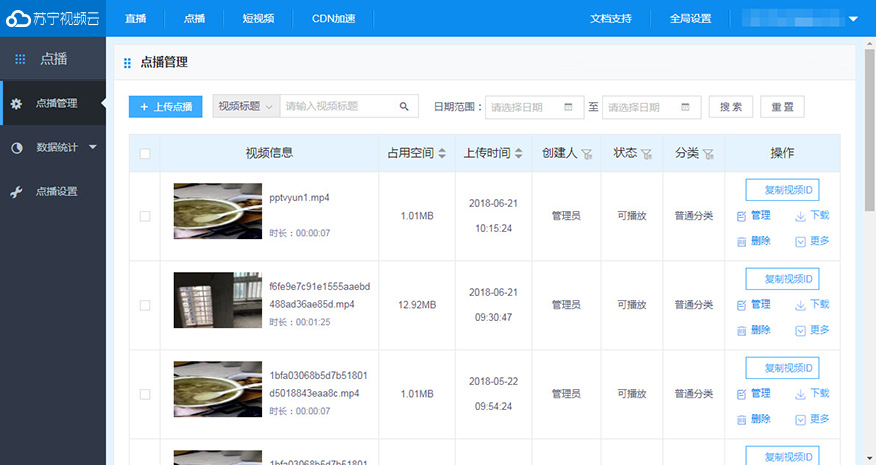Click the end date 请选择日期 field
Viewport: 876px width, 465px height.
651,107
